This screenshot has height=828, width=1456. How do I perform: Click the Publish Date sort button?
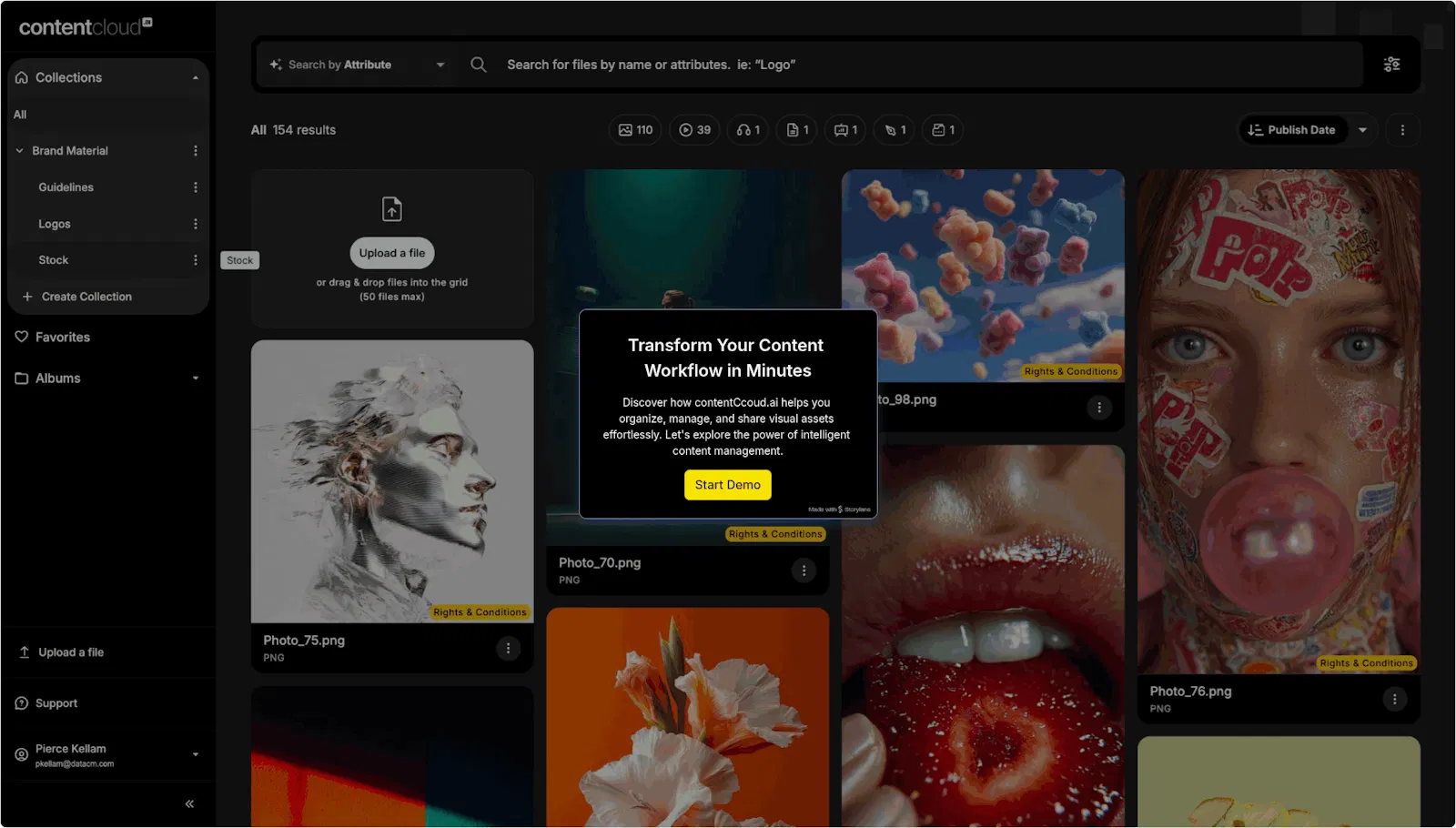[x=1293, y=130]
